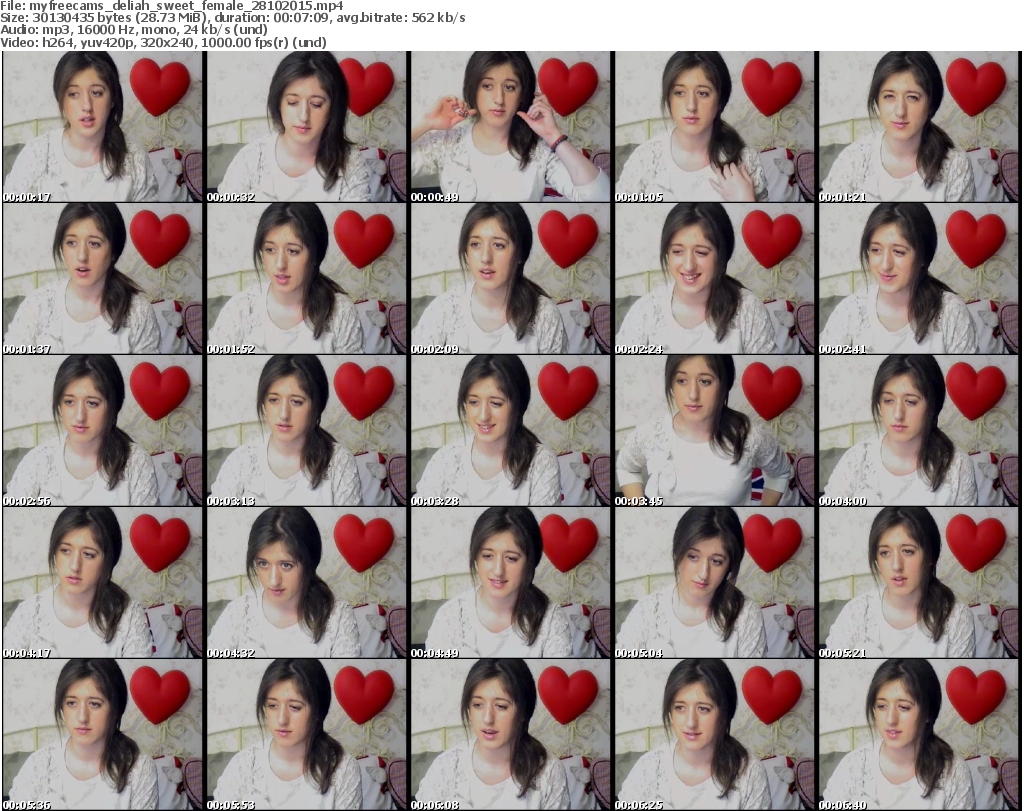Open the frame timestamped 00:02:41
This screenshot has height=811, width=1024.
click(x=919, y=279)
